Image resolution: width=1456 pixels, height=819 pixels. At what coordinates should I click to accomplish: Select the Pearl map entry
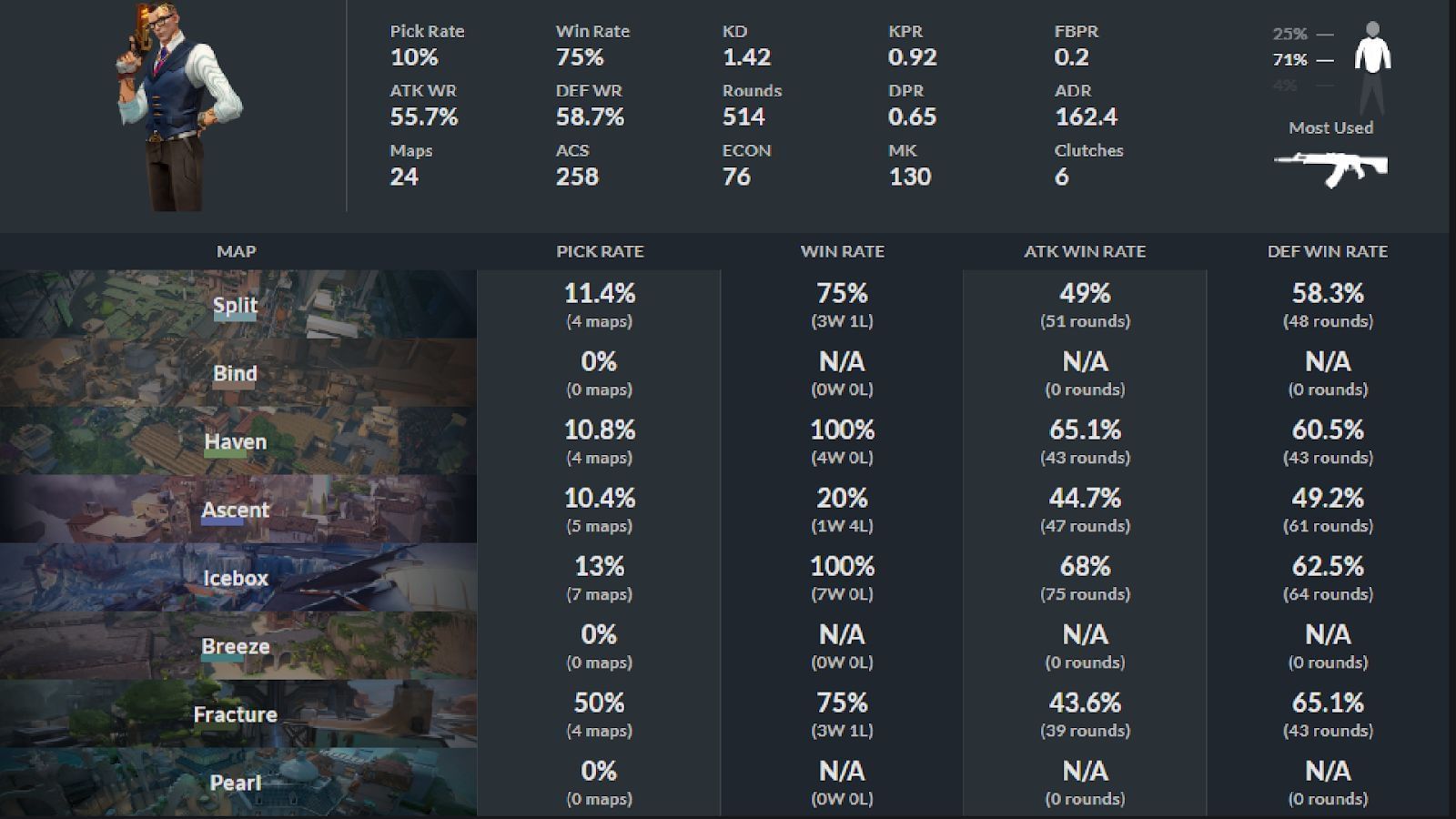click(236, 783)
